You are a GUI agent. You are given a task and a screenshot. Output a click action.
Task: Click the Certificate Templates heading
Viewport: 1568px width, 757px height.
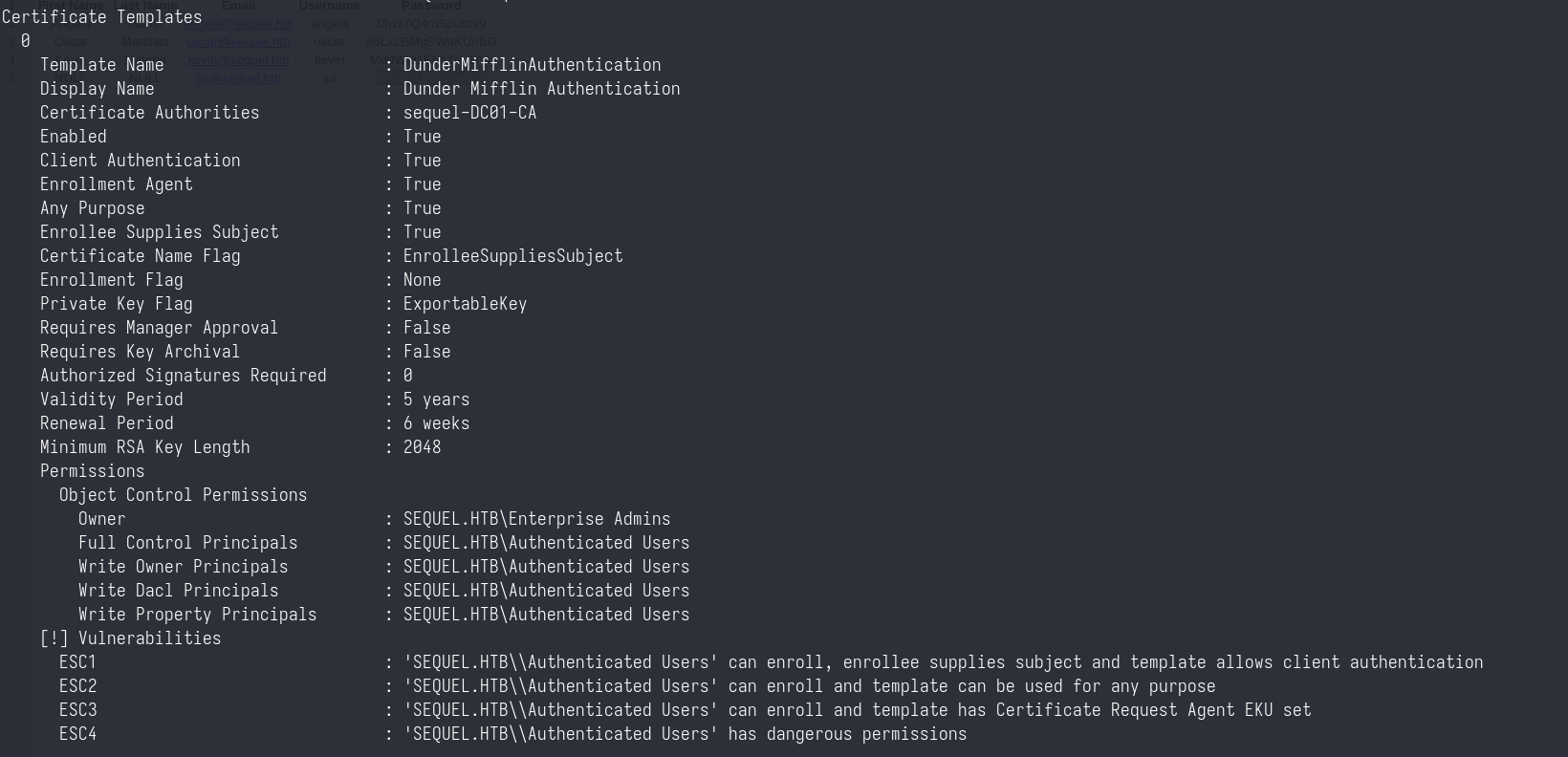[x=101, y=17]
